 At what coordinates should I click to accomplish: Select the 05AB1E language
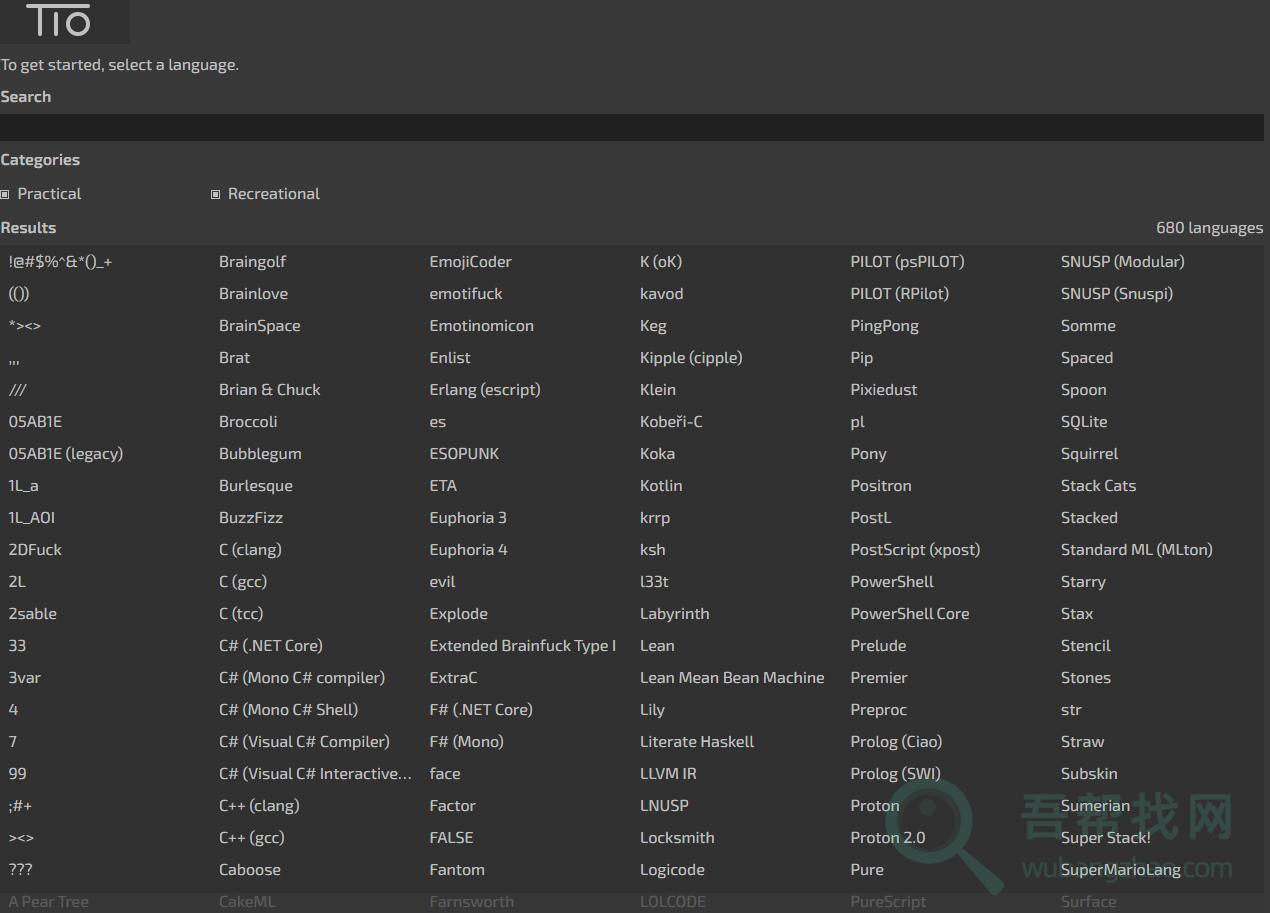point(35,422)
